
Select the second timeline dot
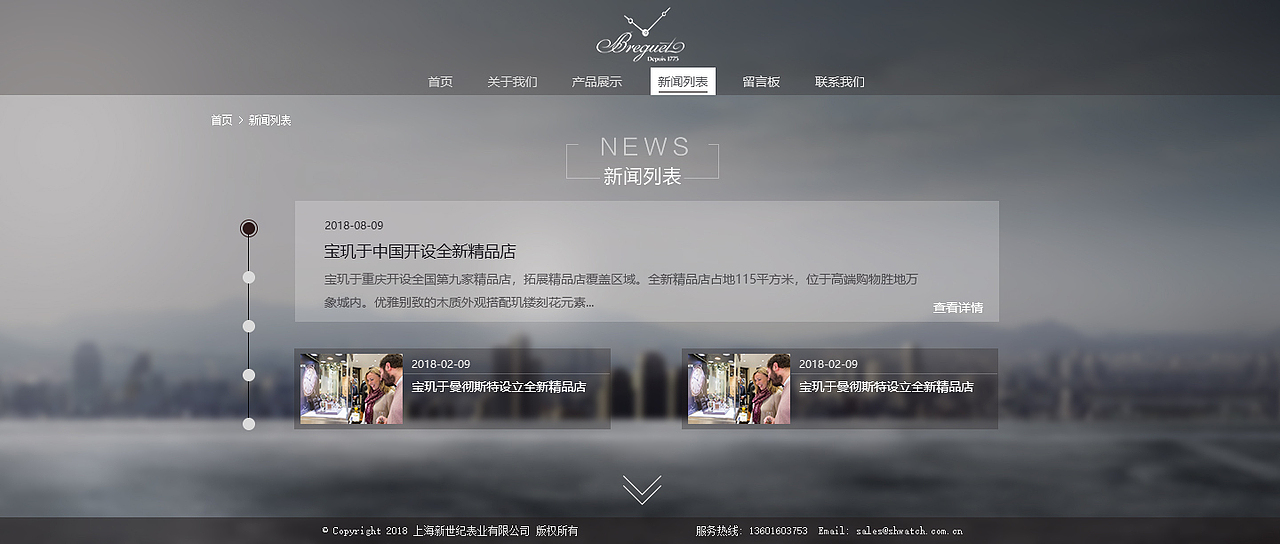click(x=249, y=277)
